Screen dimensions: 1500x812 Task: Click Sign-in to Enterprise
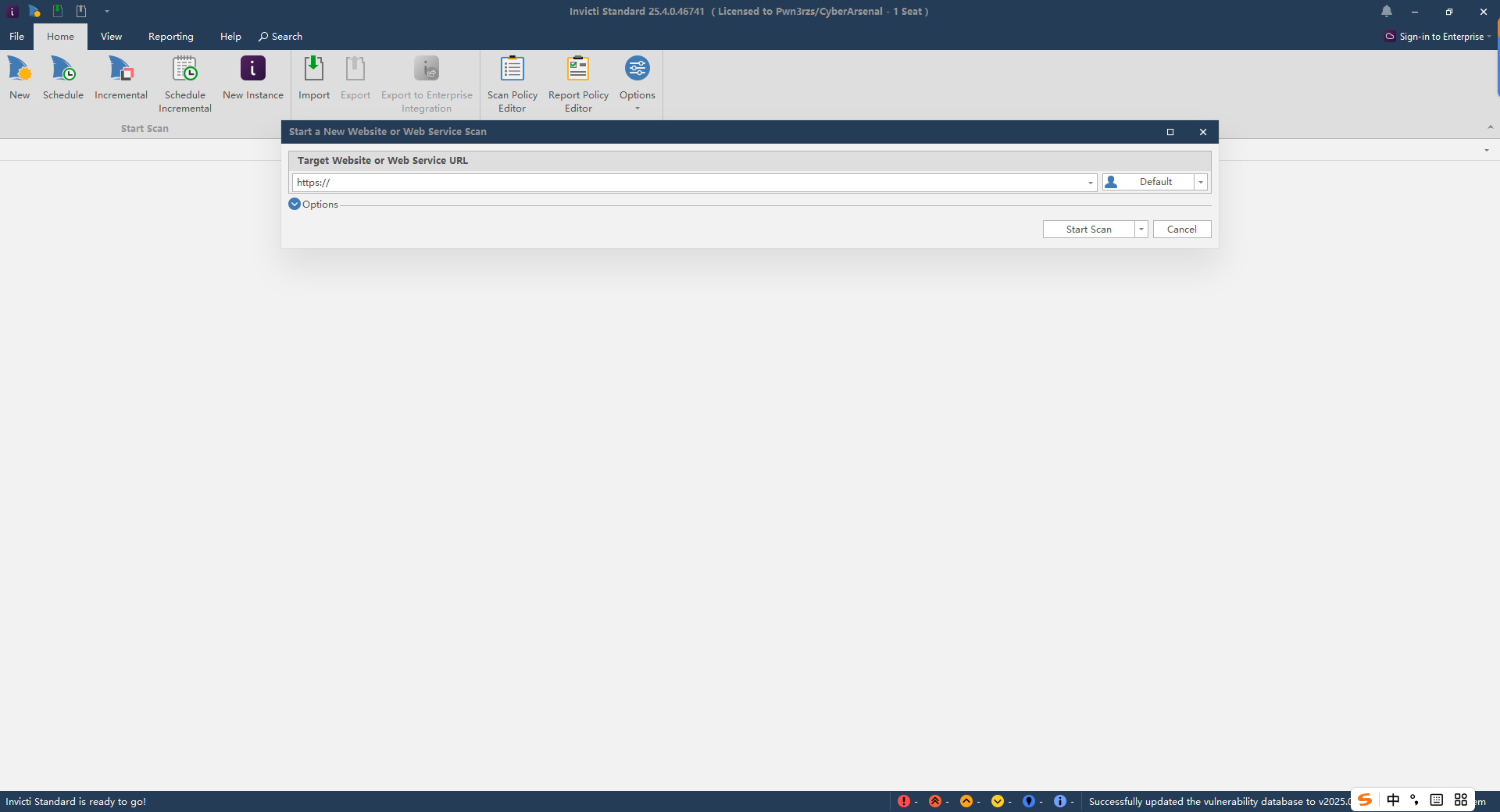pos(1437,37)
